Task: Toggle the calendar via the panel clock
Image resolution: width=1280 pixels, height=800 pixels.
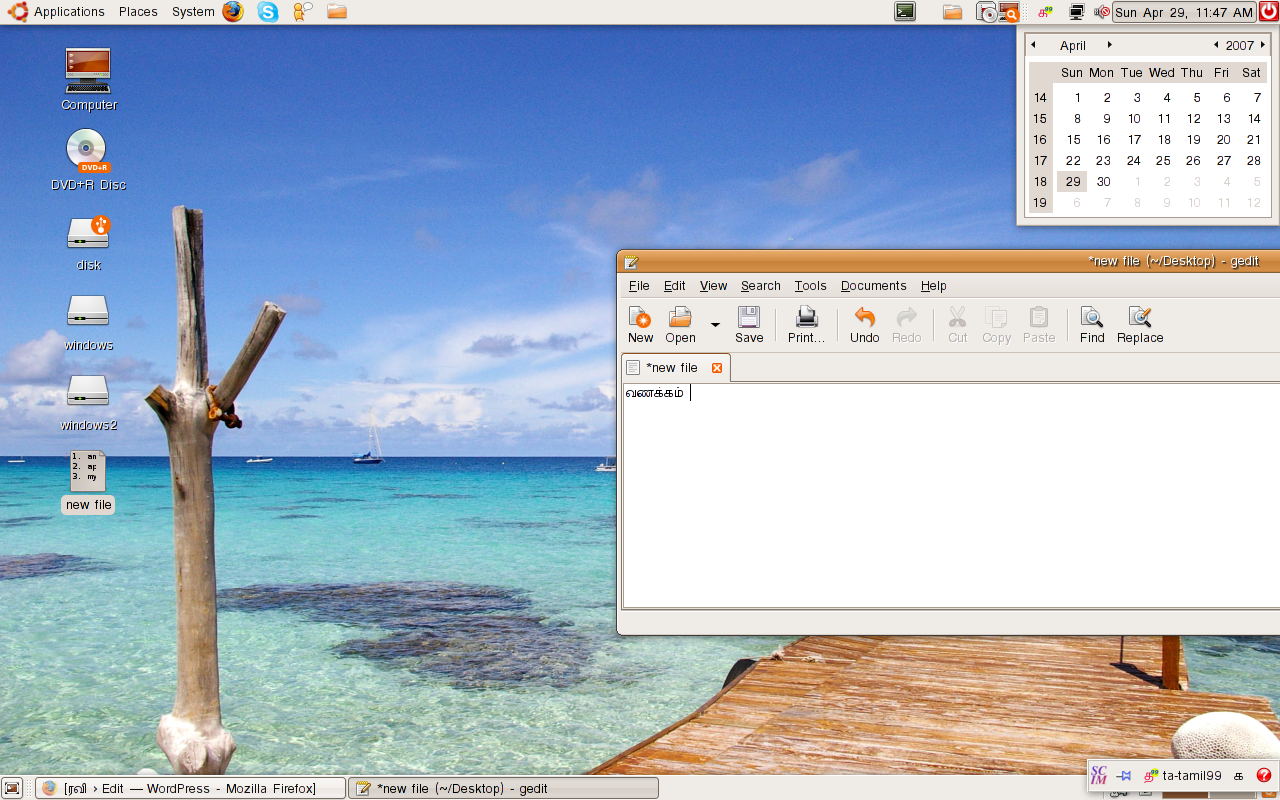Action: click(x=1183, y=12)
